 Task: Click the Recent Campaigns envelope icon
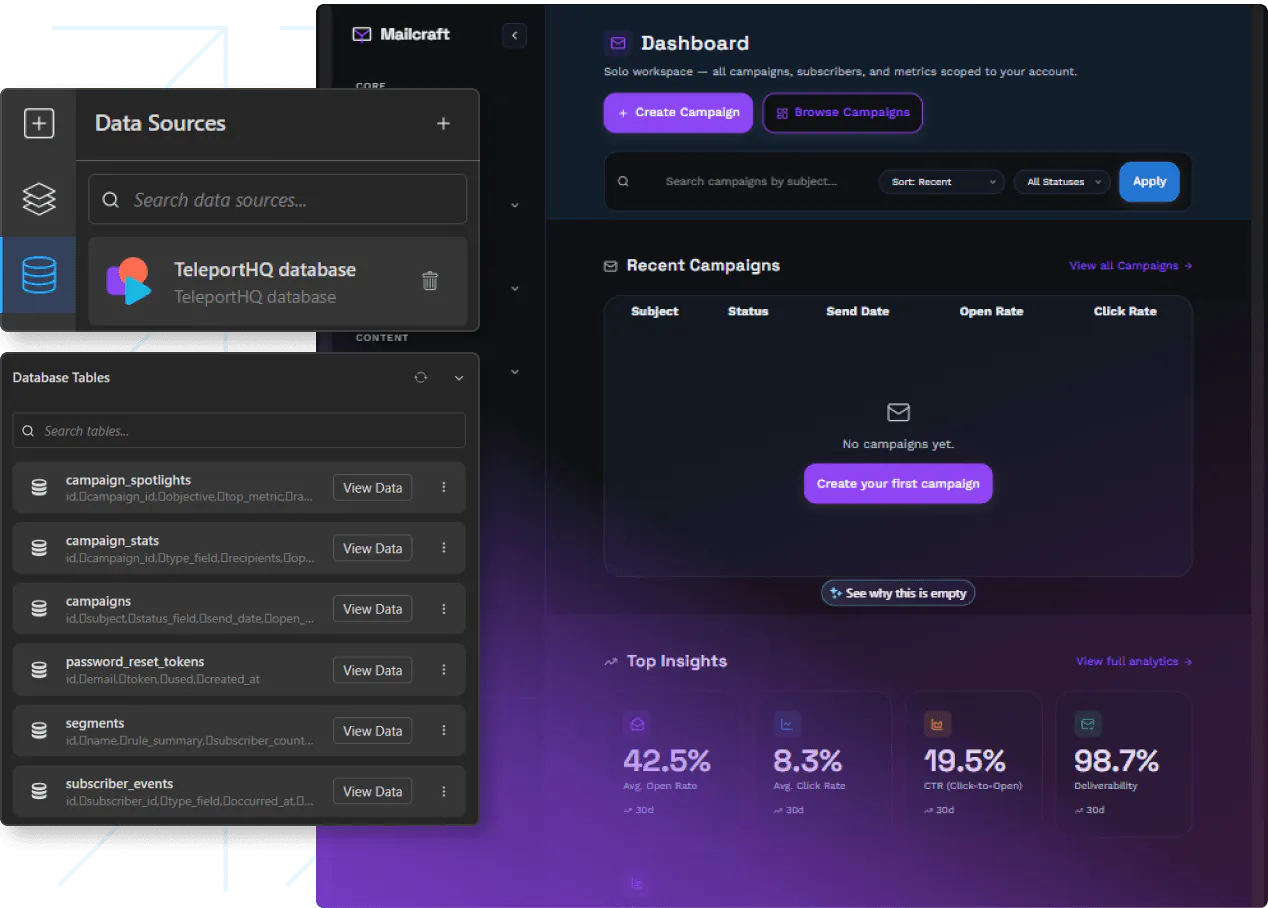(610, 266)
